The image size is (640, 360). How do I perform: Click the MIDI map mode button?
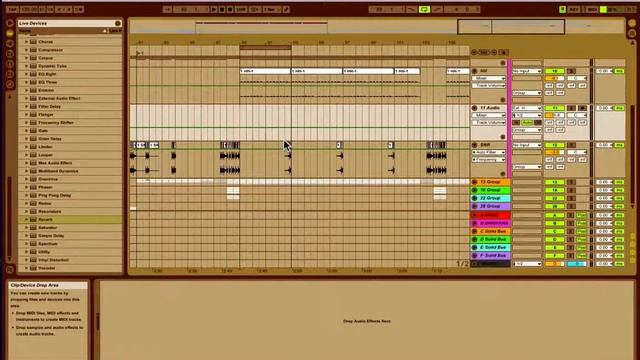click(592, 9)
